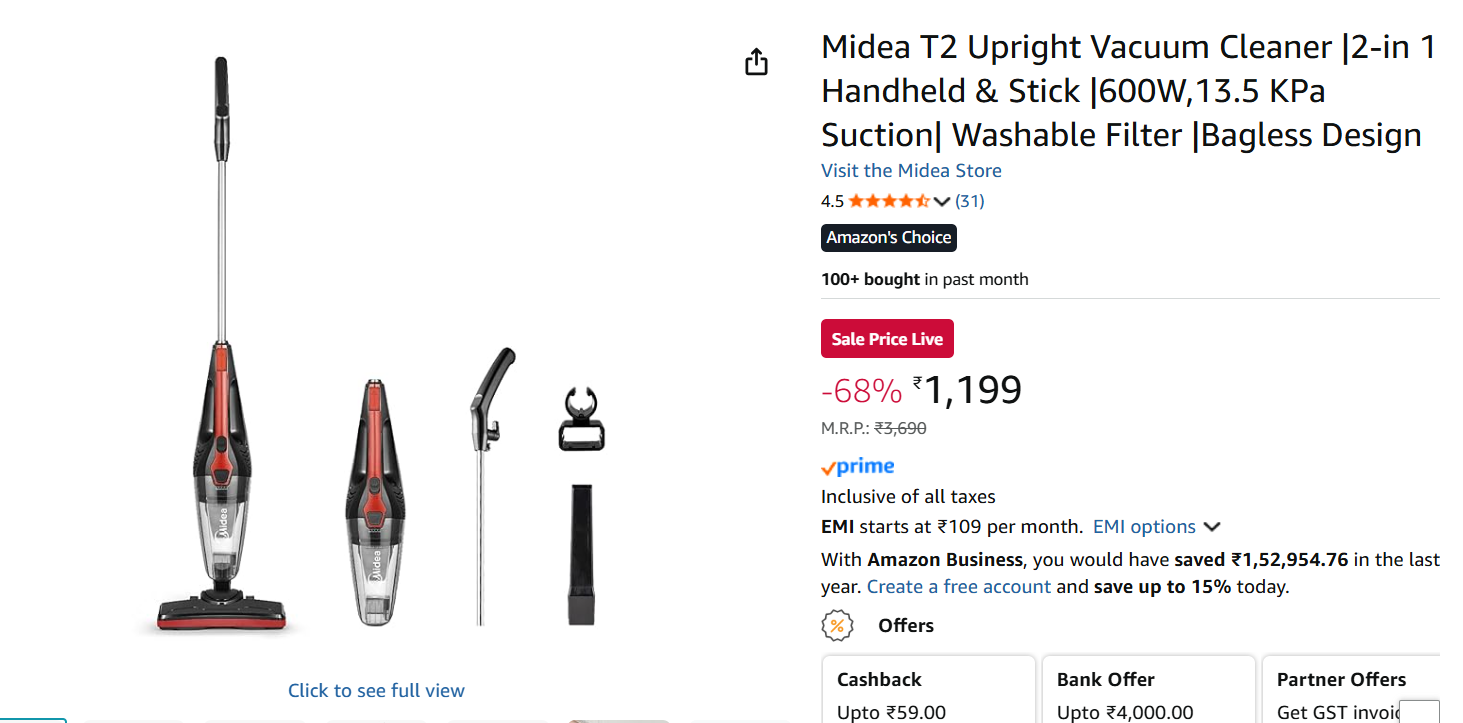Select the Cashback offer card
Image resolution: width=1463 pixels, height=723 pixels.
(x=928, y=690)
